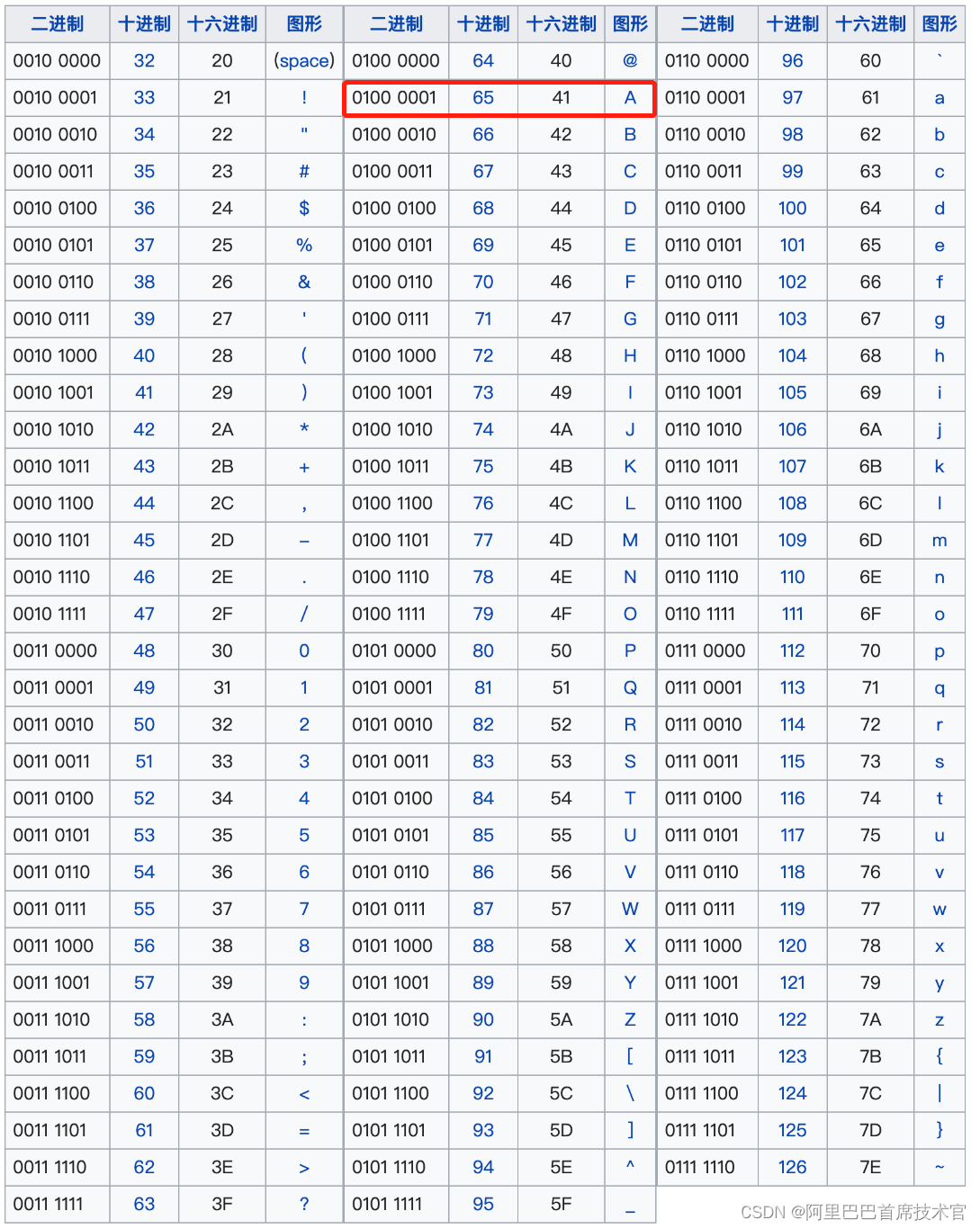Click the backslash \ character link
980x1229 pixels.
[630, 1093]
